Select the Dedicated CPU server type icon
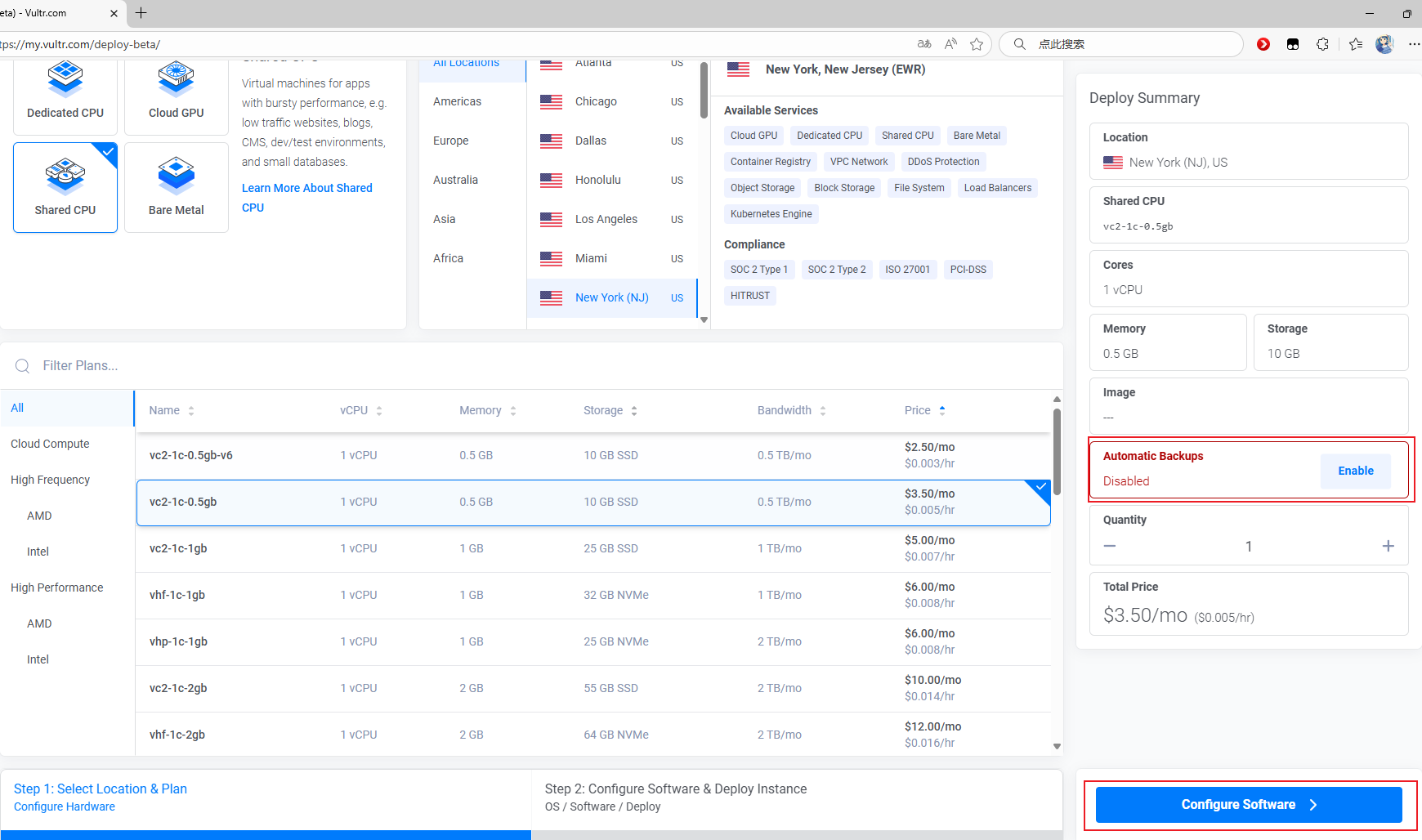1422x840 pixels. pyautogui.click(x=65, y=80)
